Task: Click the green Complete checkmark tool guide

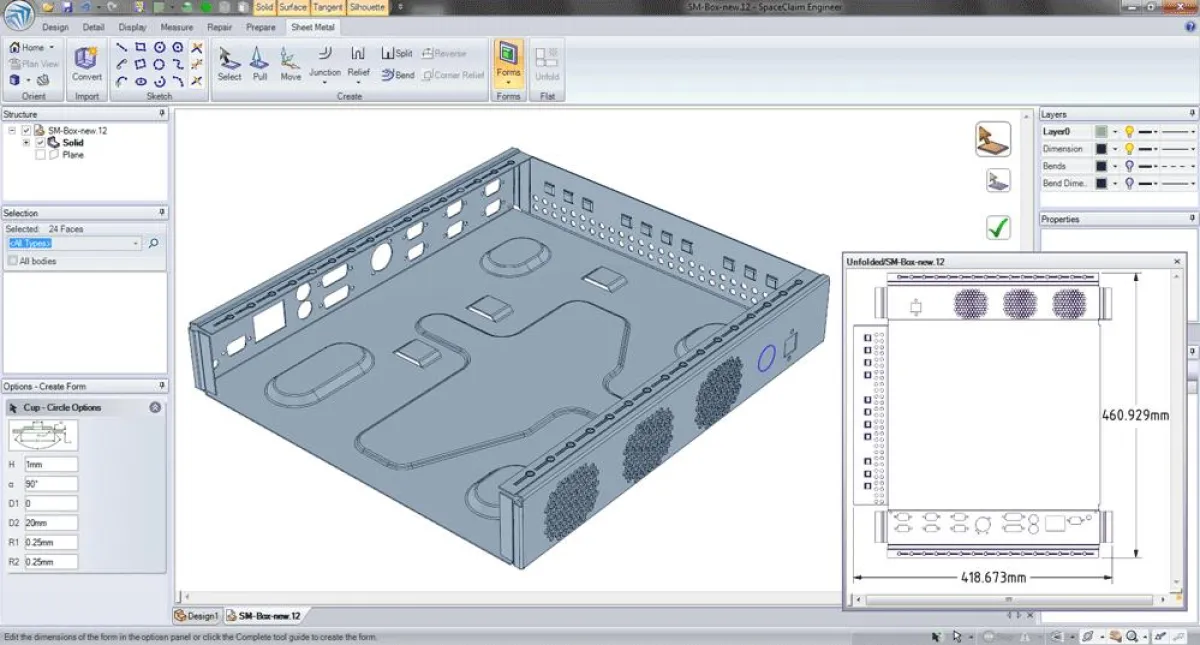Action: tap(997, 227)
